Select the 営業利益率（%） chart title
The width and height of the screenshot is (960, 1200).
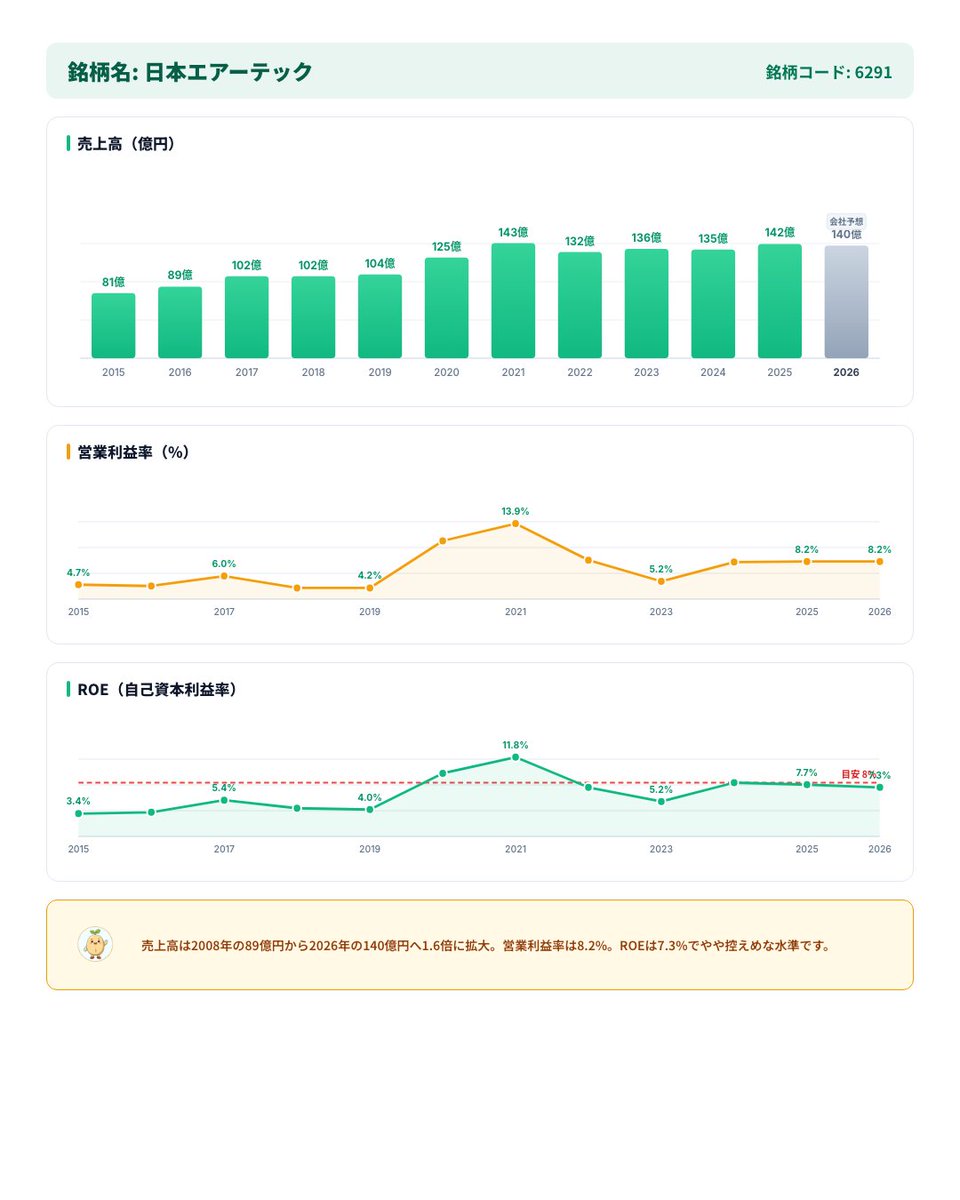[x=133, y=452]
